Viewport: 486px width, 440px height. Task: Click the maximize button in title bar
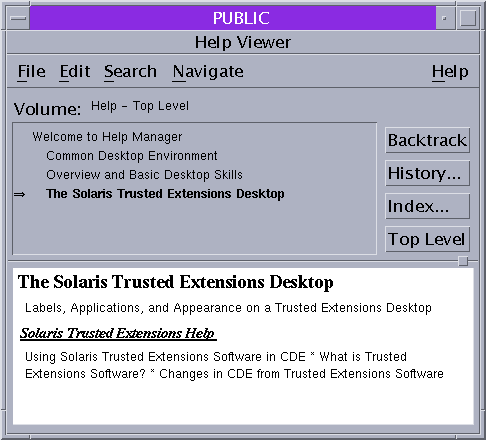point(468,18)
